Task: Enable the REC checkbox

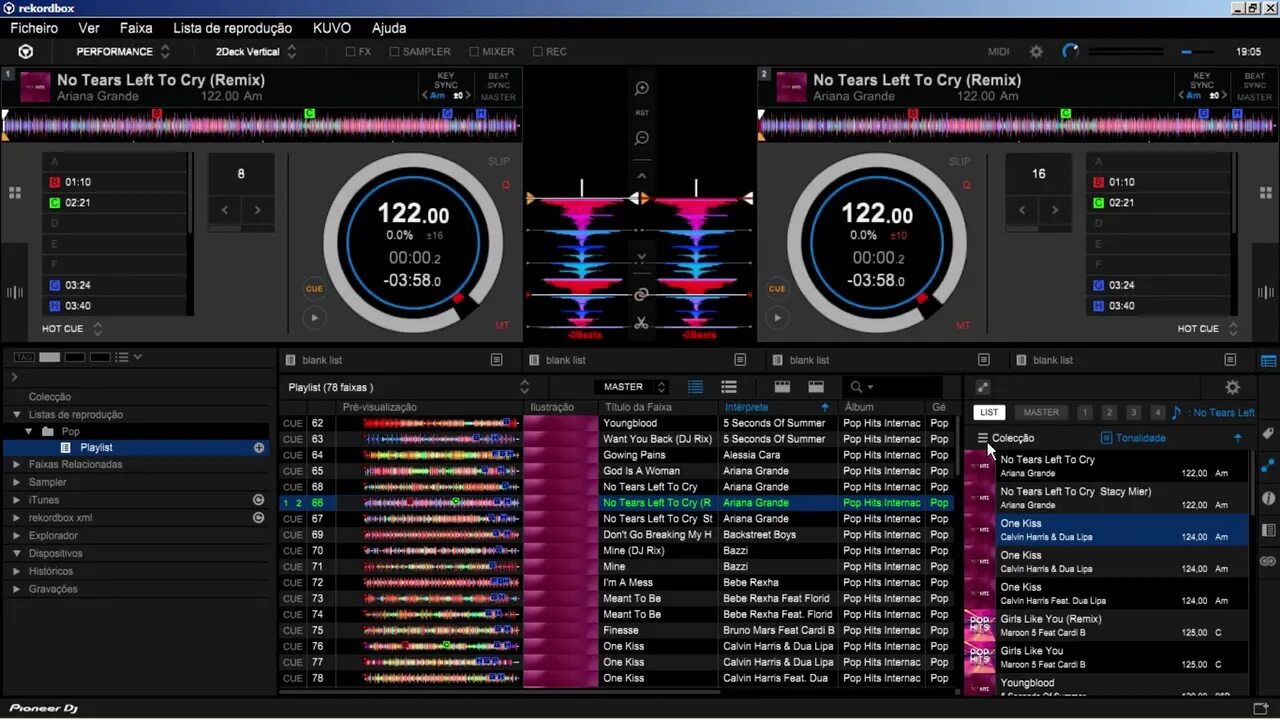Action: [x=537, y=52]
